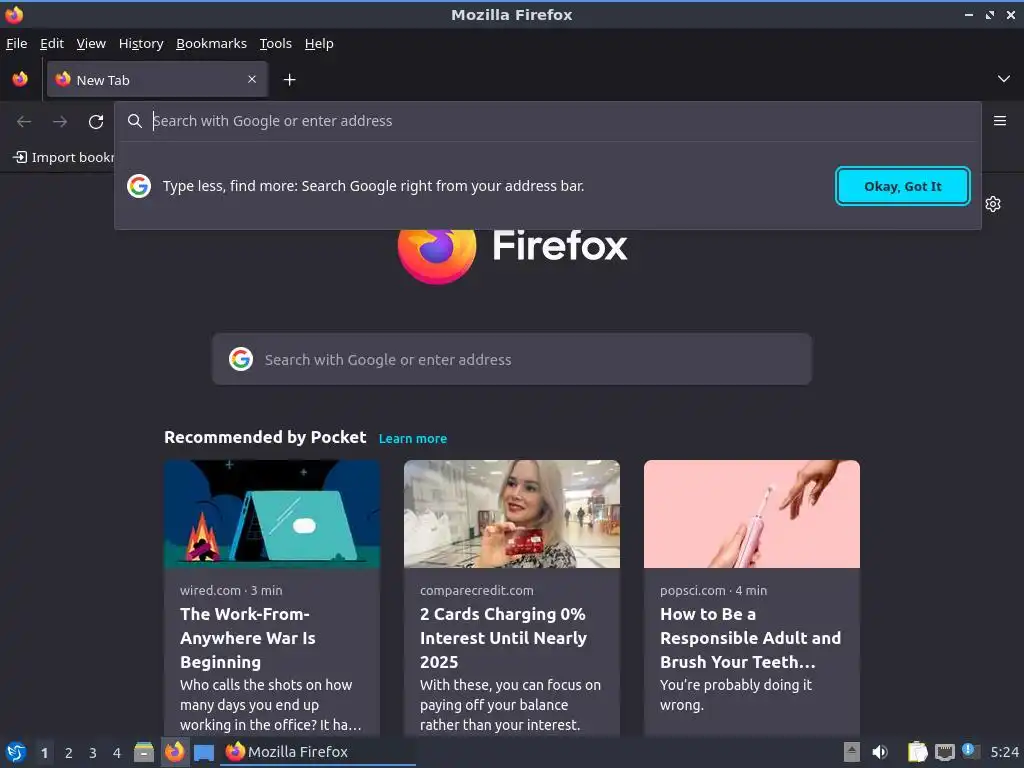Open the Tools menu
The height and width of the screenshot is (768, 1024).
(275, 44)
